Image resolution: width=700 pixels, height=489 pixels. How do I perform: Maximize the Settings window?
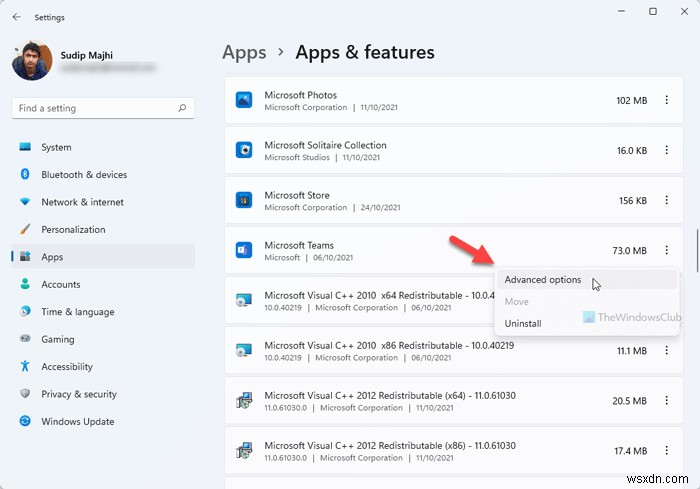pyautogui.click(x=653, y=11)
